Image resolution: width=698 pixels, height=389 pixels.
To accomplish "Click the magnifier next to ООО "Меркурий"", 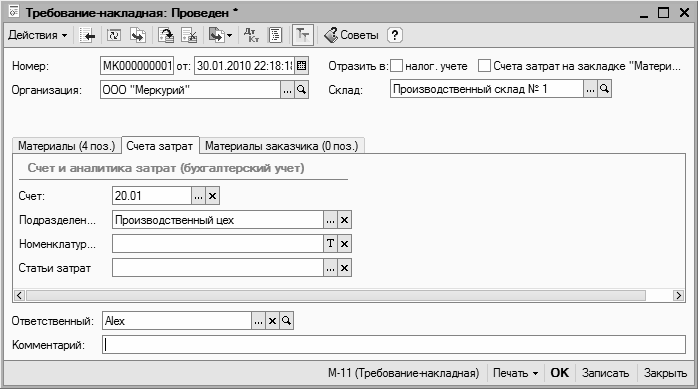I will click(301, 90).
